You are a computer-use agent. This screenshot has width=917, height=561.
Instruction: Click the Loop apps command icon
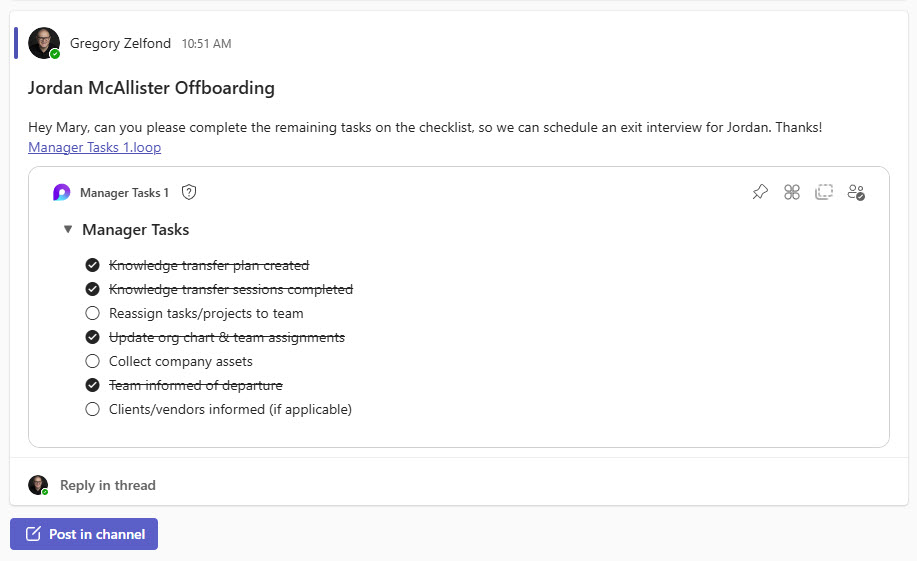(x=792, y=192)
